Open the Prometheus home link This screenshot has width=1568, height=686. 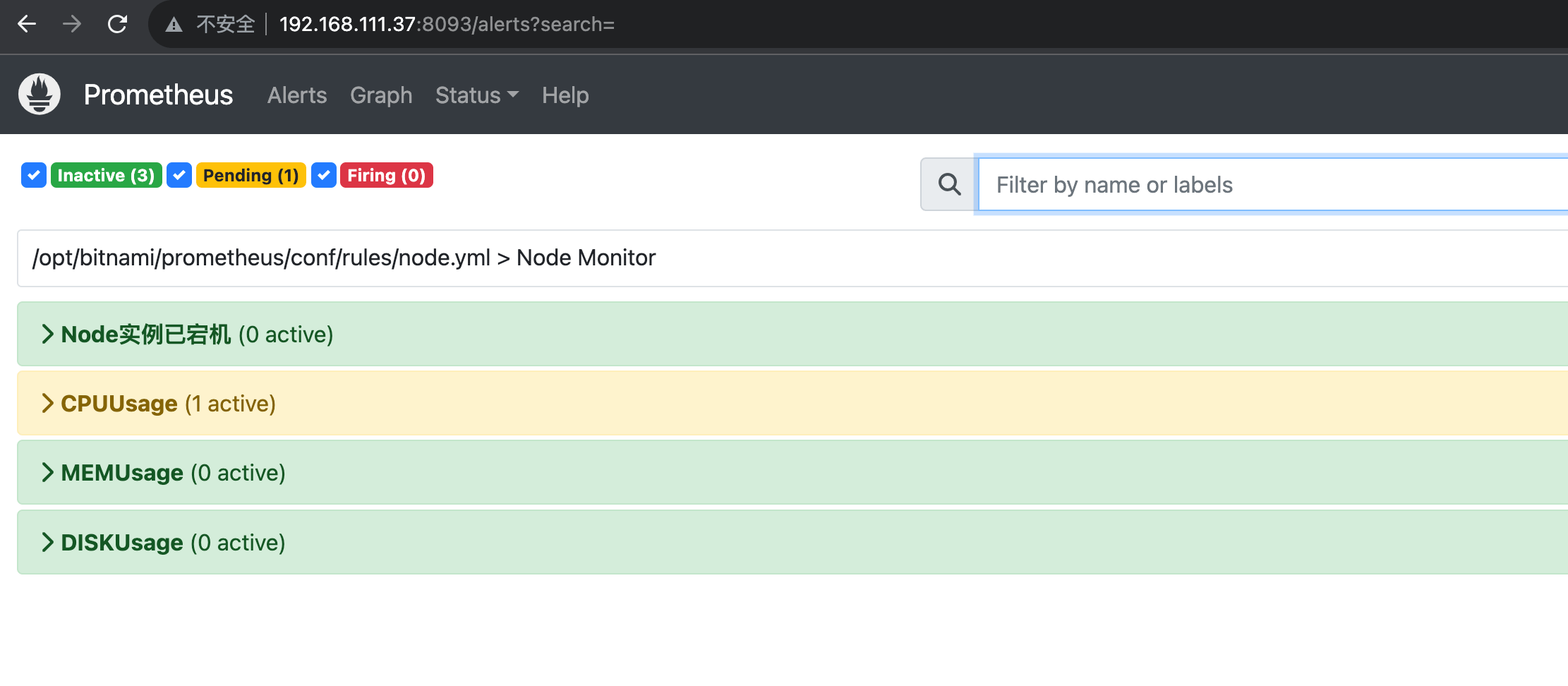pyautogui.click(x=158, y=95)
